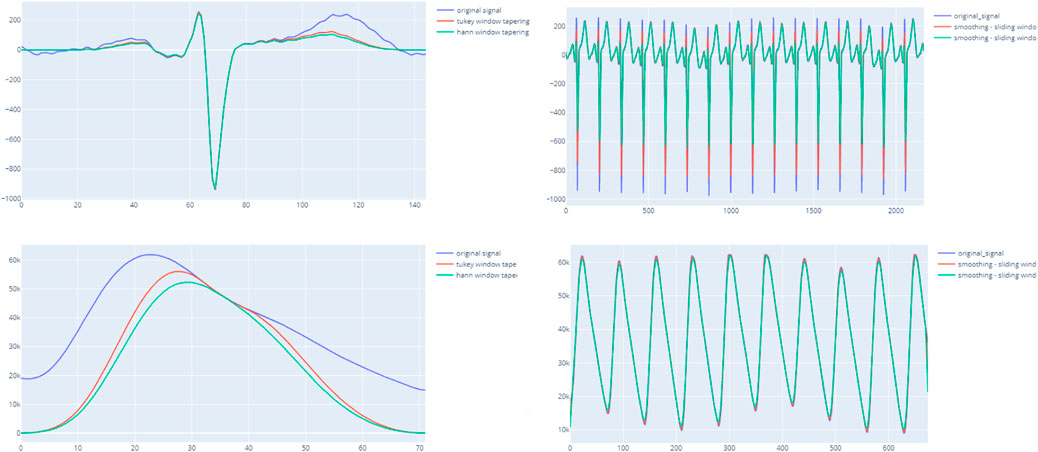Image resolution: width=1038 pixels, height=452 pixels.
Task: Toggle green 'smoothing - sliding windo' entry, top-right chart
Action: click(x=985, y=38)
